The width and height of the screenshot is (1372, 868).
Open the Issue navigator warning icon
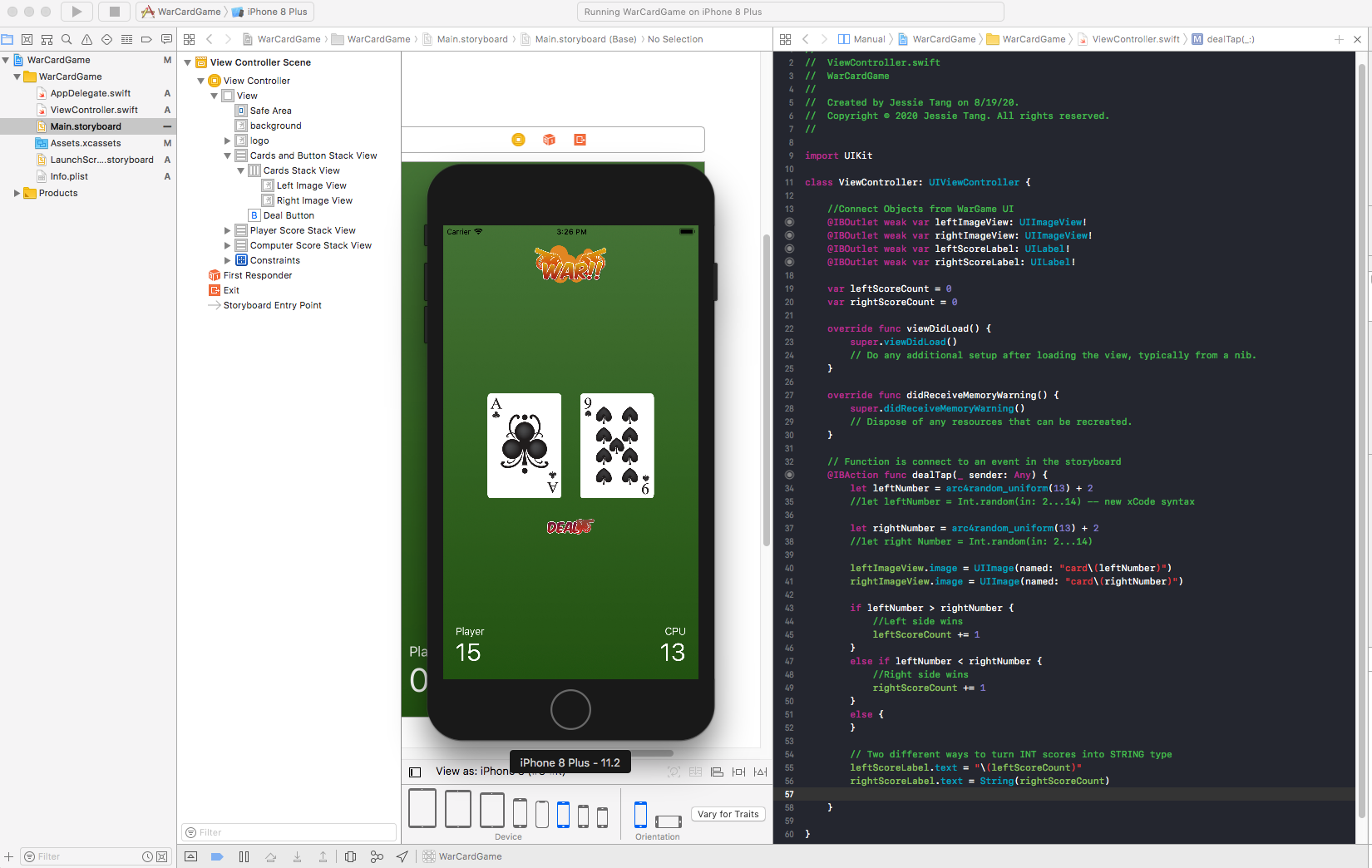pos(86,39)
